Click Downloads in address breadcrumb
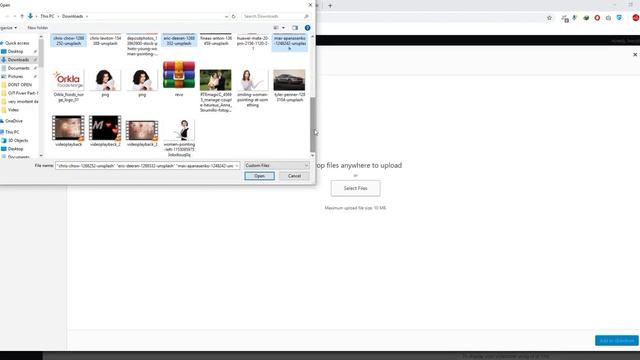 (73, 16)
